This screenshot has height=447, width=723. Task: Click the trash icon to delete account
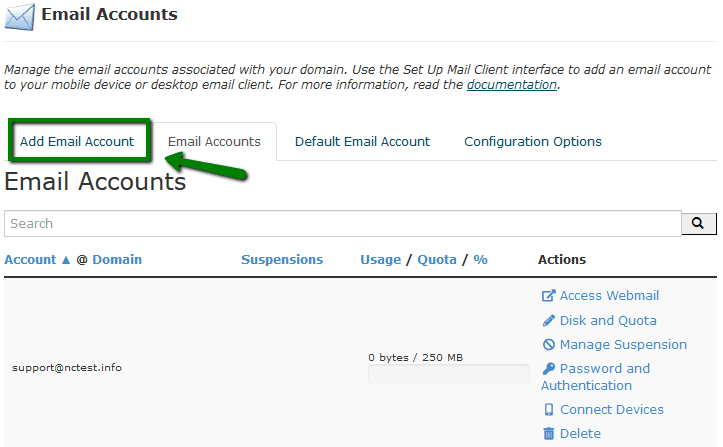[548, 434]
